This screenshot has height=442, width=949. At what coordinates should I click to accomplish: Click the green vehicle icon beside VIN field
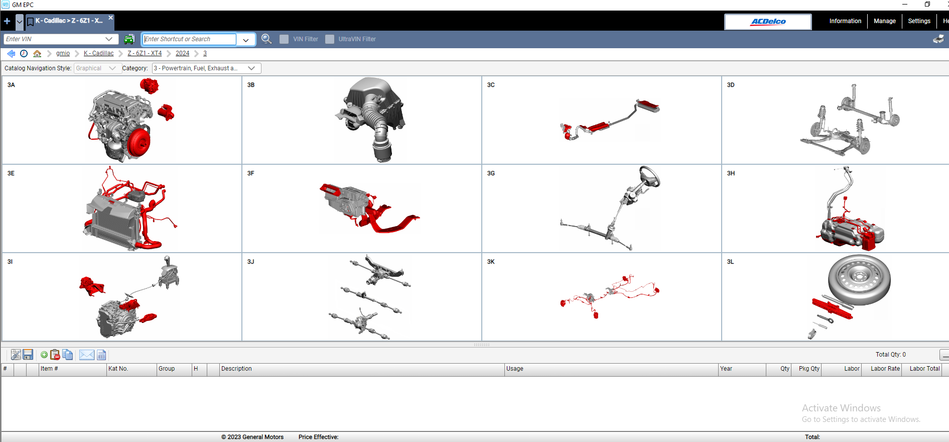pyautogui.click(x=129, y=39)
